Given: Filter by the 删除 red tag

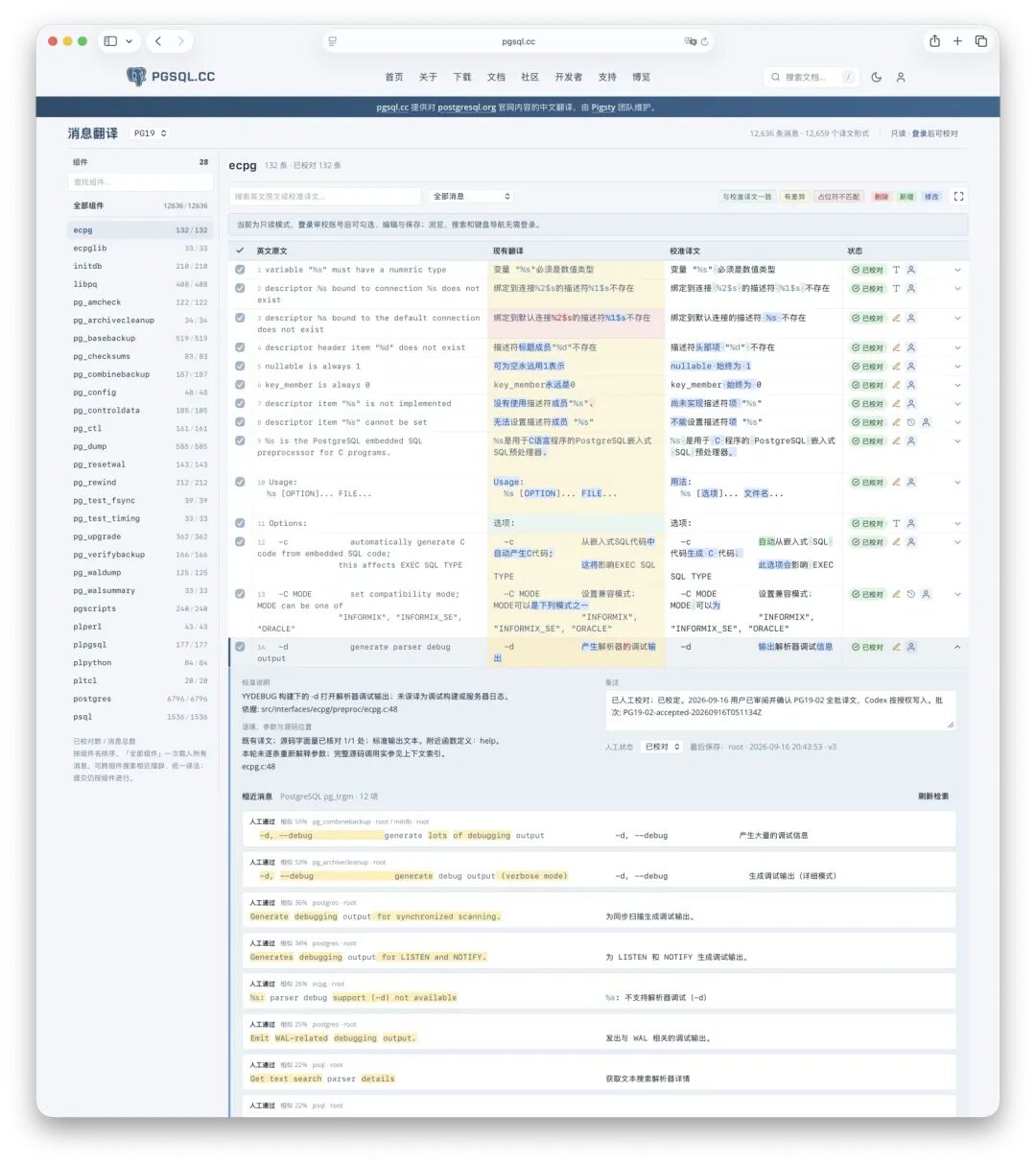Looking at the screenshot, I should coord(881,197).
